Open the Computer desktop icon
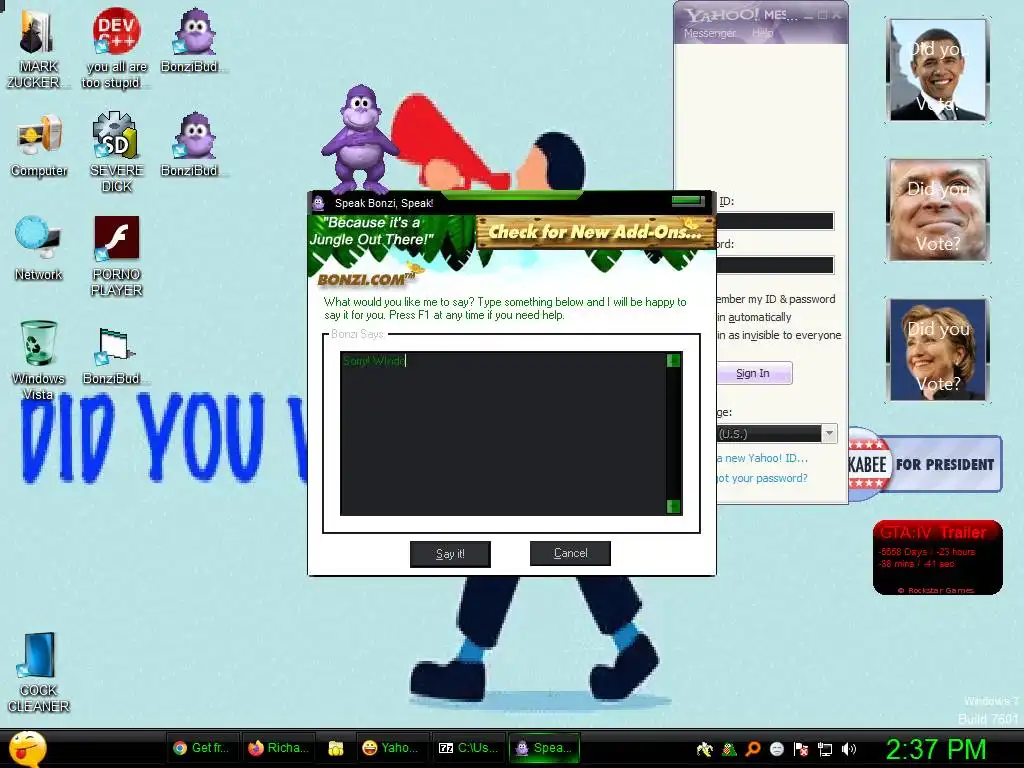 click(39, 146)
